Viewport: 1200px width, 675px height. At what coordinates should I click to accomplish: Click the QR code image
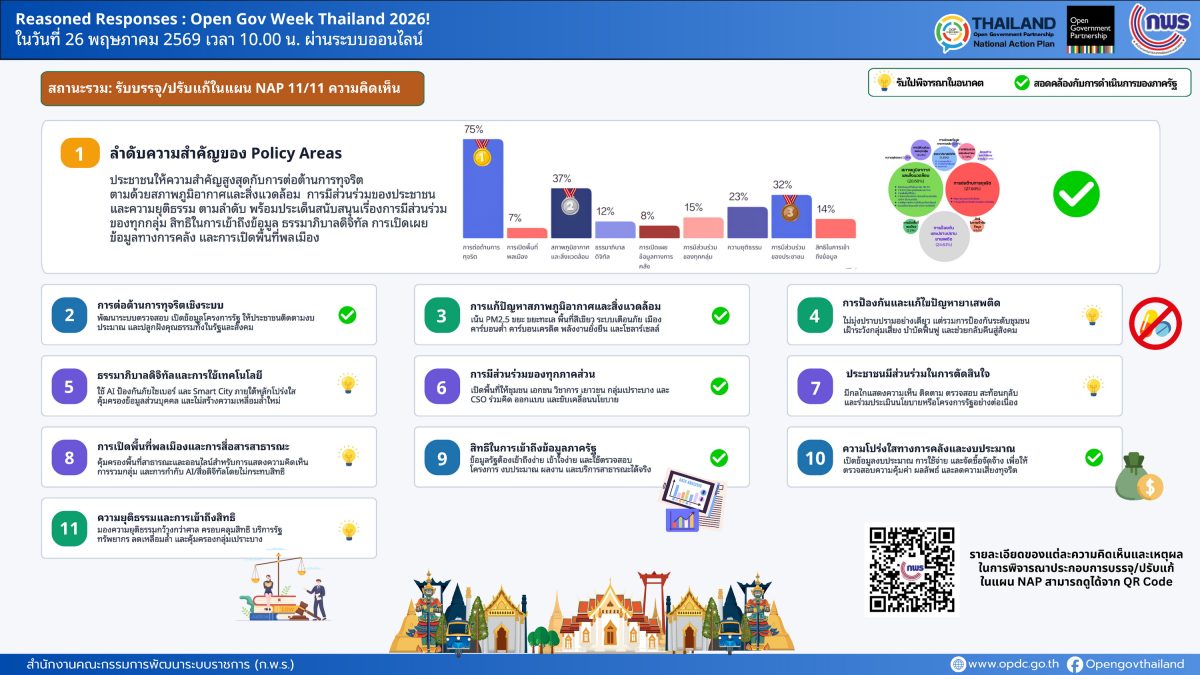(909, 568)
